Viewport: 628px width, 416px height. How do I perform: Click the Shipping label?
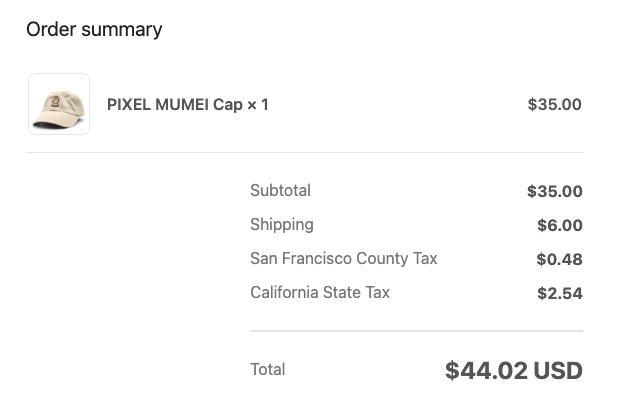pyautogui.click(x=282, y=224)
